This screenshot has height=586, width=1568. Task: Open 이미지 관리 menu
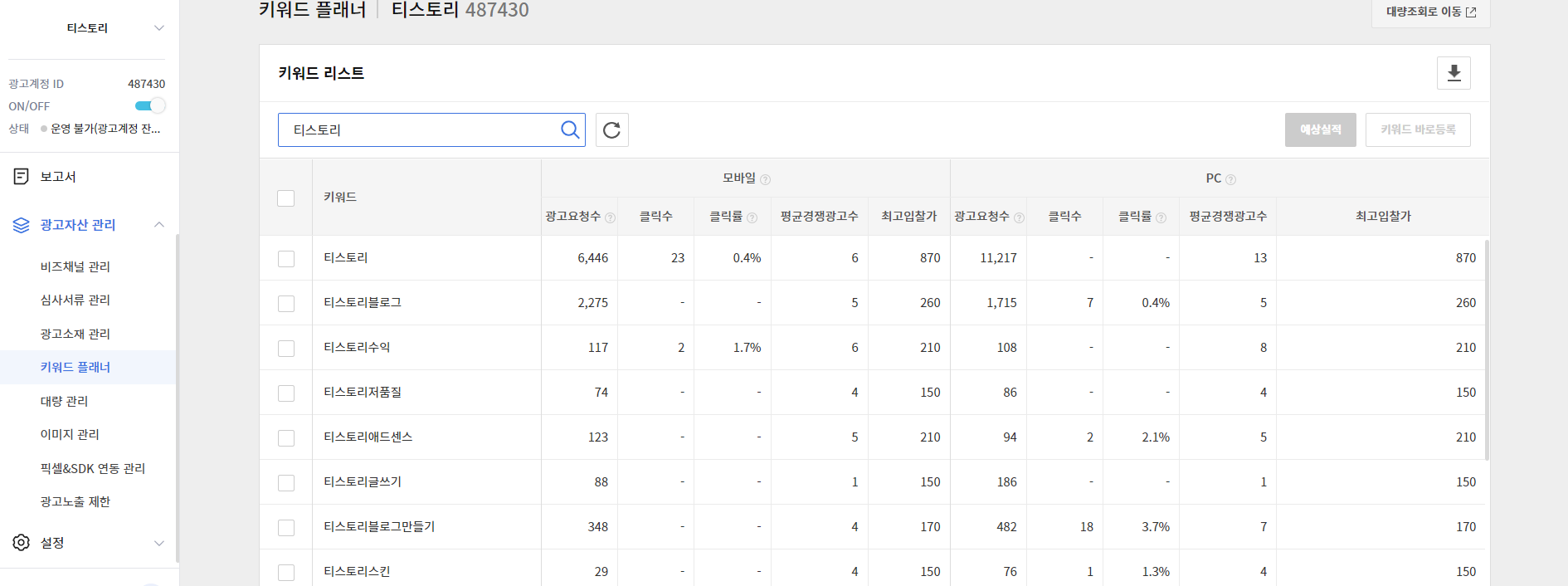tap(70, 434)
